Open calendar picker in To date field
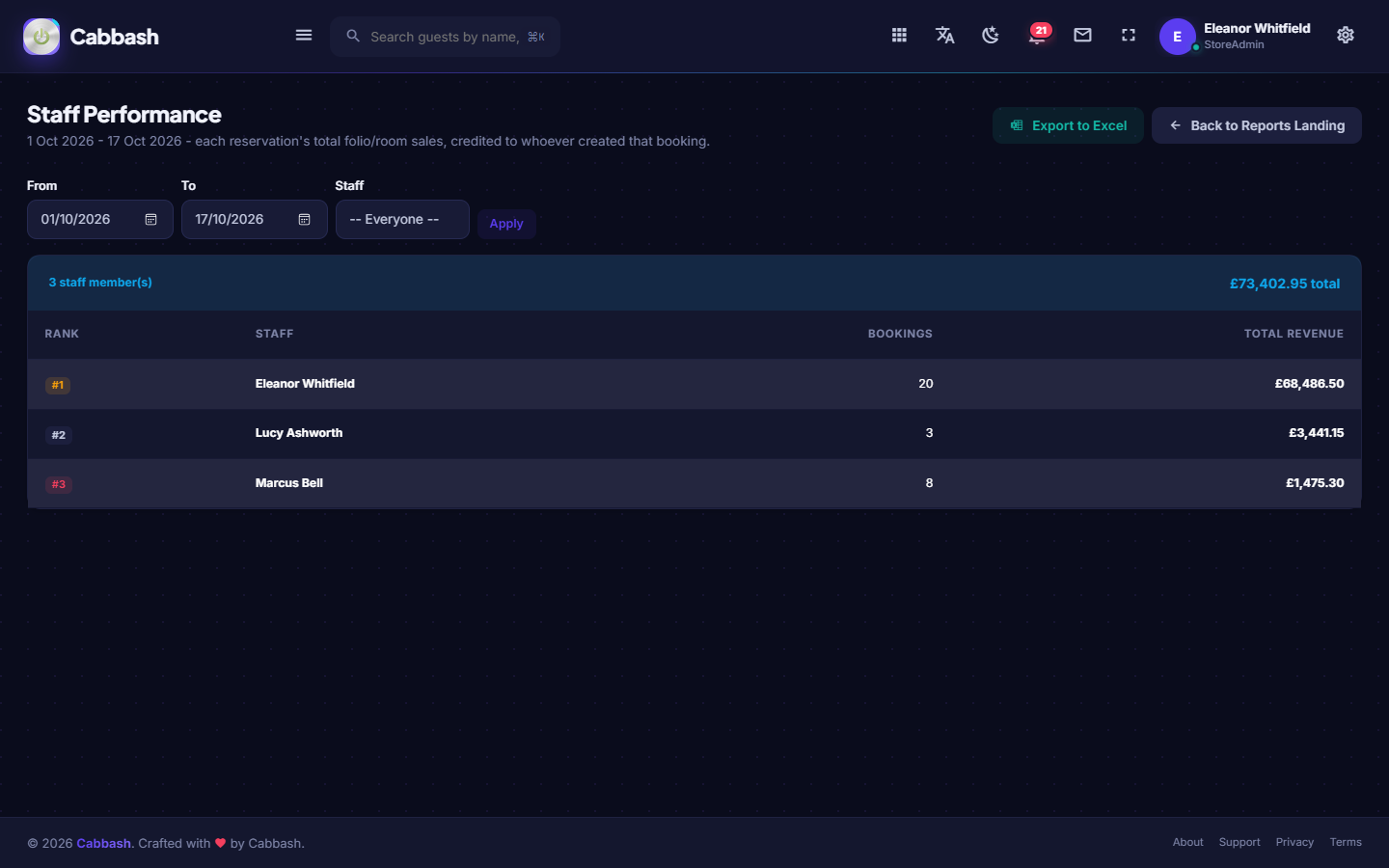 coord(305,220)
